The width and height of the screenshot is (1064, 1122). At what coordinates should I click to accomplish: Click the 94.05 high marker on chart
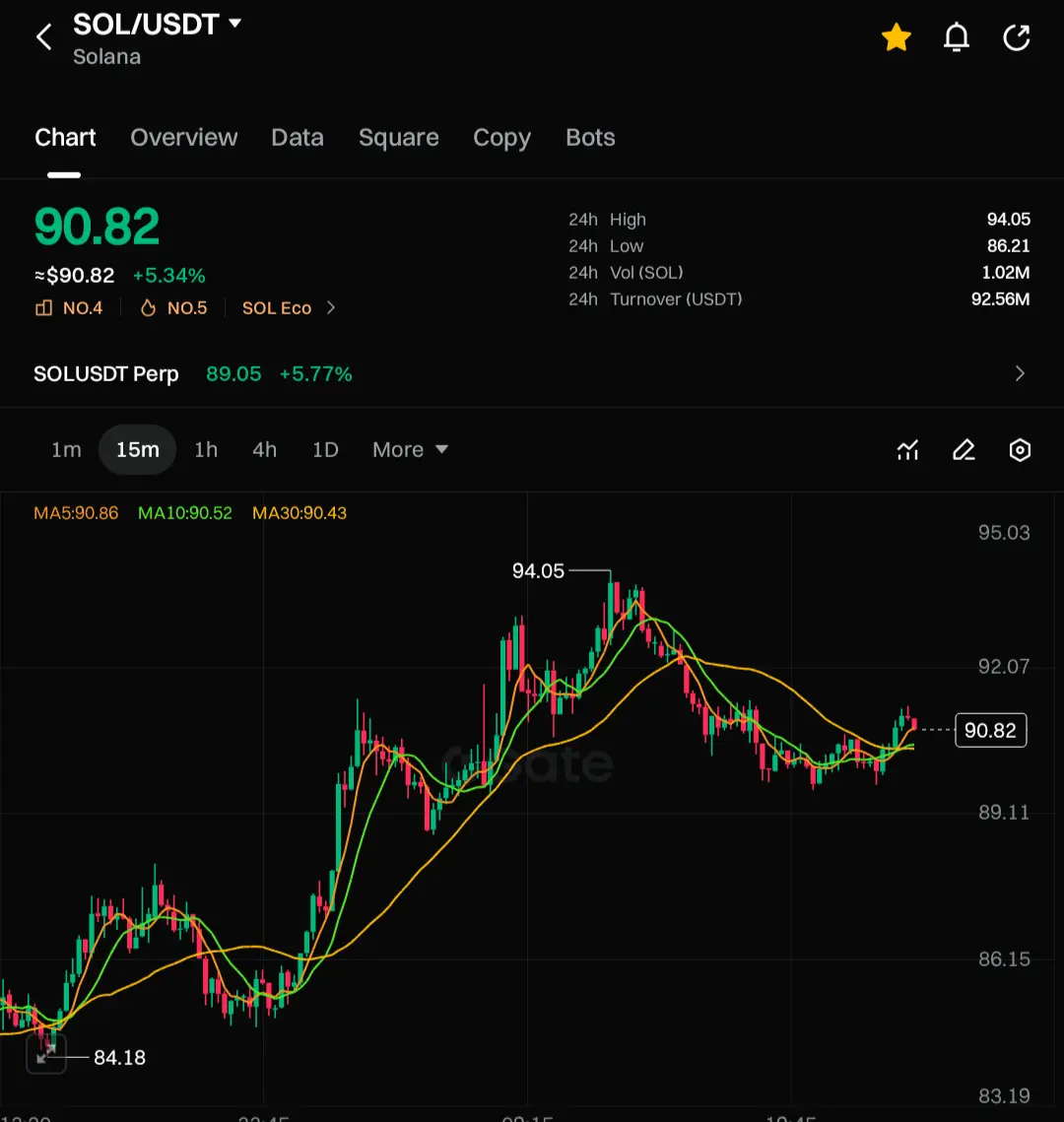point(538,571)
